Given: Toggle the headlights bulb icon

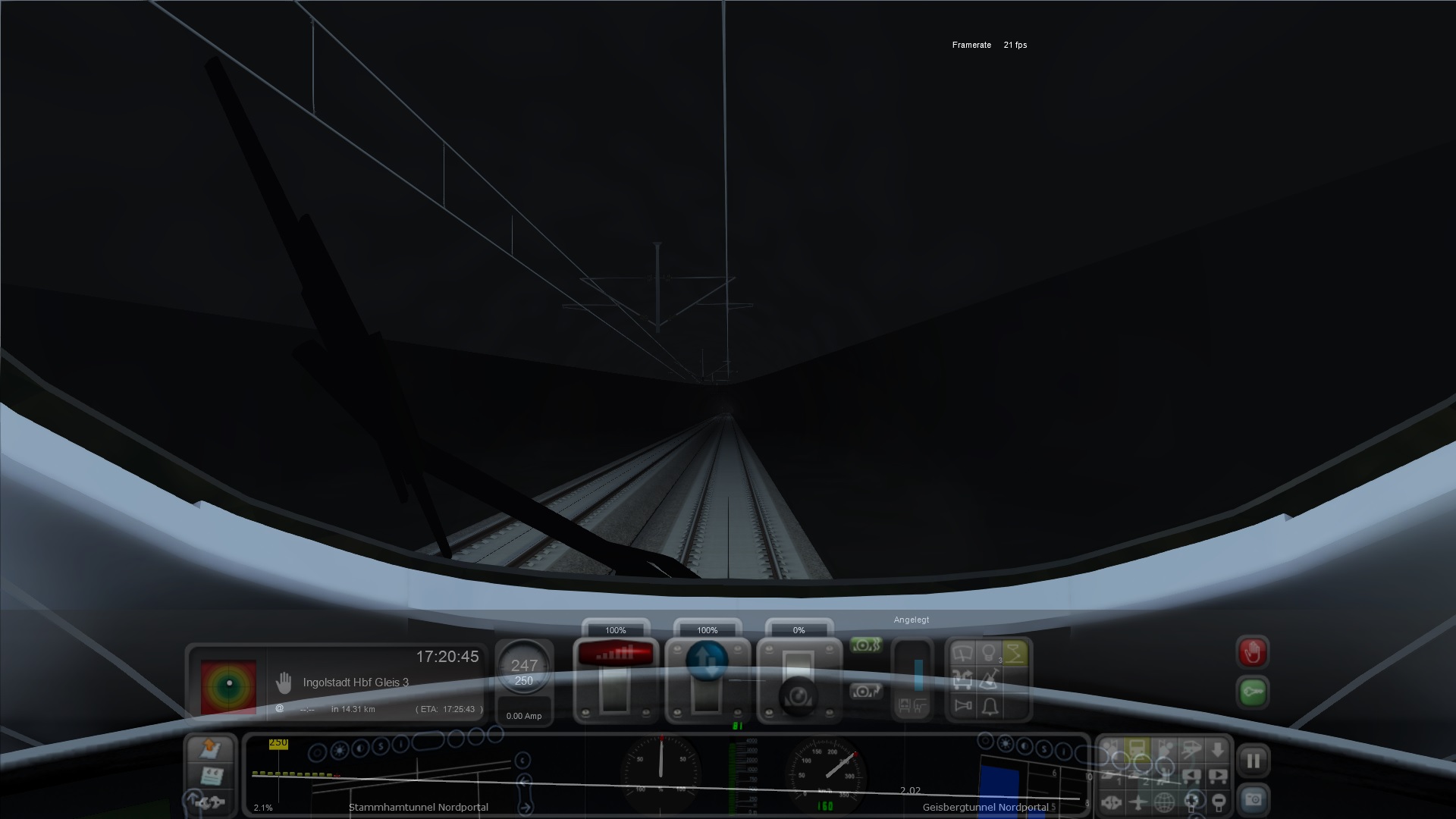Looking at the screenshot, I should (988, 653).
